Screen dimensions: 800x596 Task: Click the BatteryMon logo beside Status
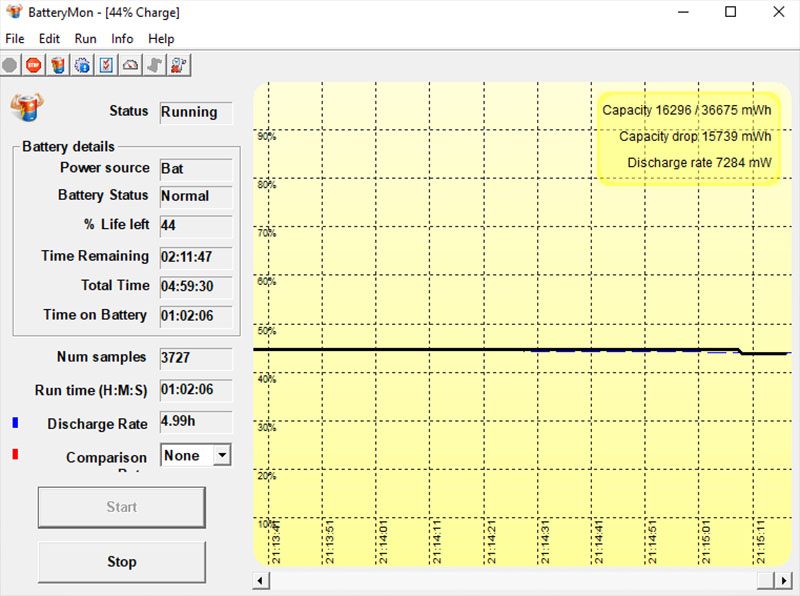click(27, 107)
